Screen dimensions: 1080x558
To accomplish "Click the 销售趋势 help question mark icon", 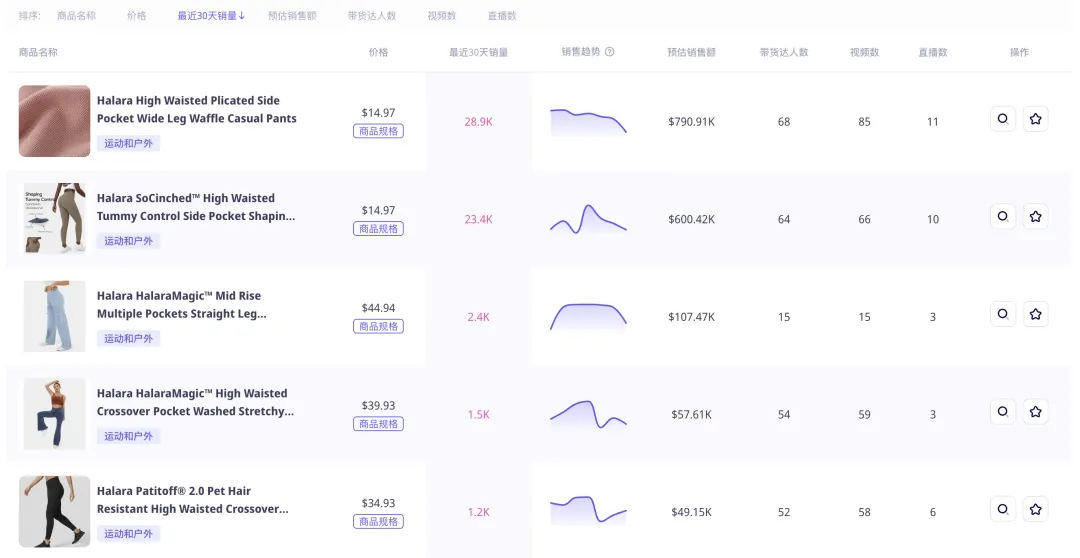I will (x=609, y=52).
